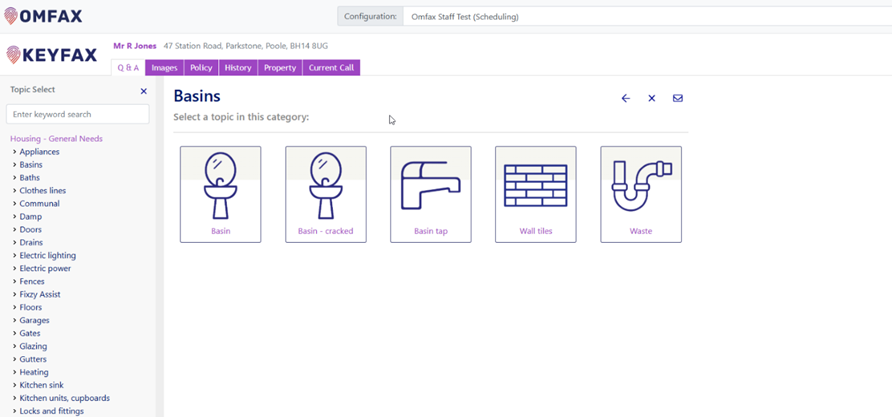
Task: Select Kitchen sink in topic list
Action: [x=41, y=385]
